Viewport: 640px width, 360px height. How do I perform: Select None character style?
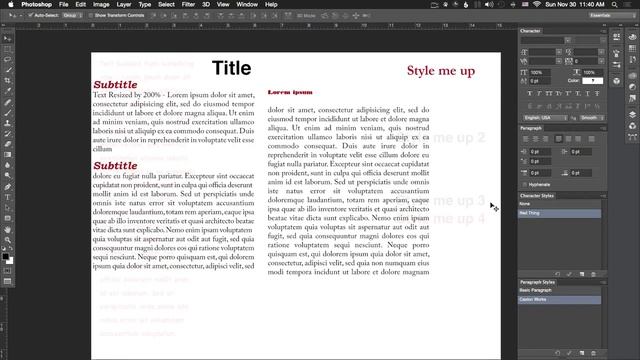560,204
